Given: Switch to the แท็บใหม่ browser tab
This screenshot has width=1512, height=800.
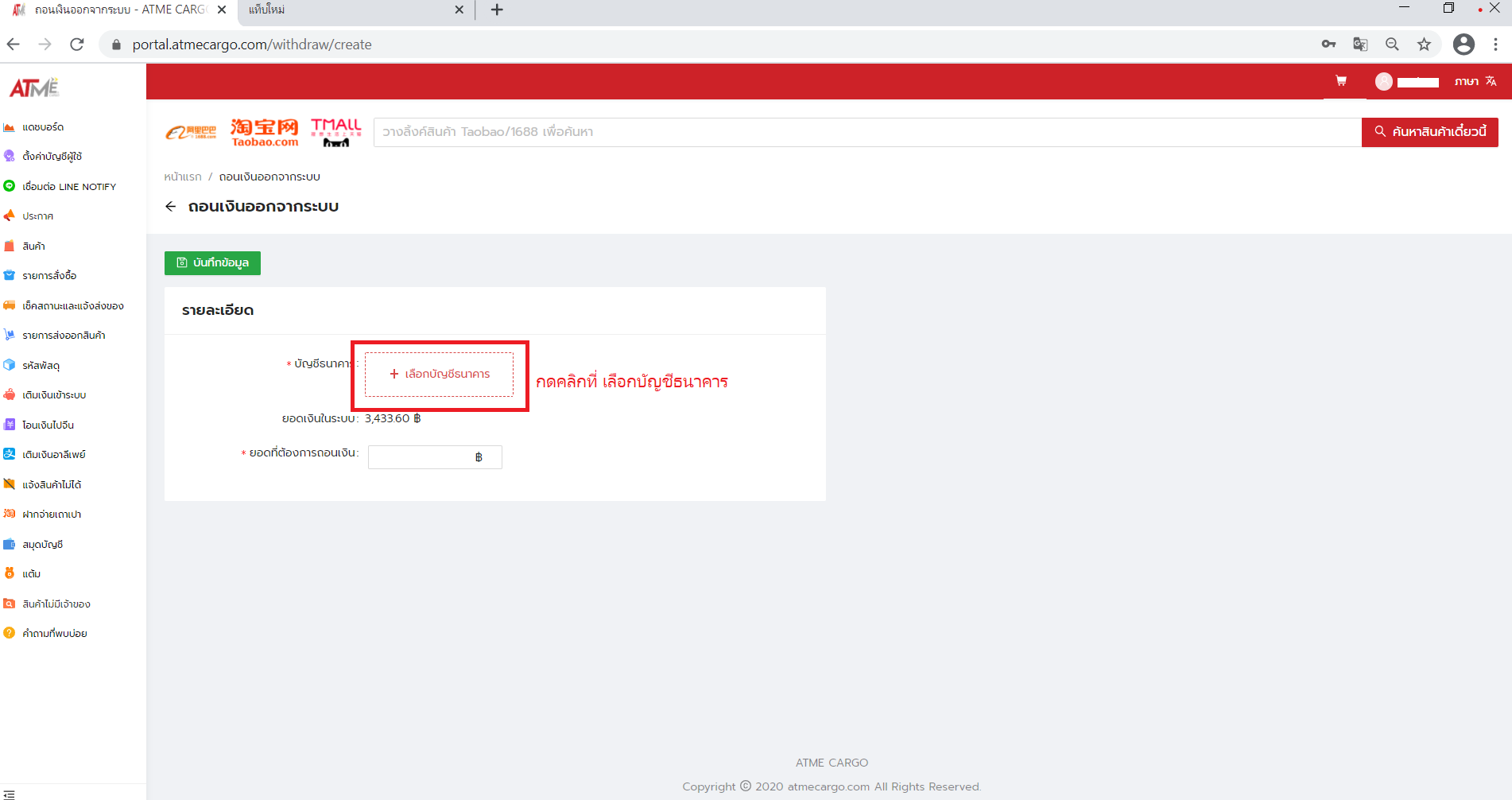Looking at the screenshot, I should [x=350, y=10].
